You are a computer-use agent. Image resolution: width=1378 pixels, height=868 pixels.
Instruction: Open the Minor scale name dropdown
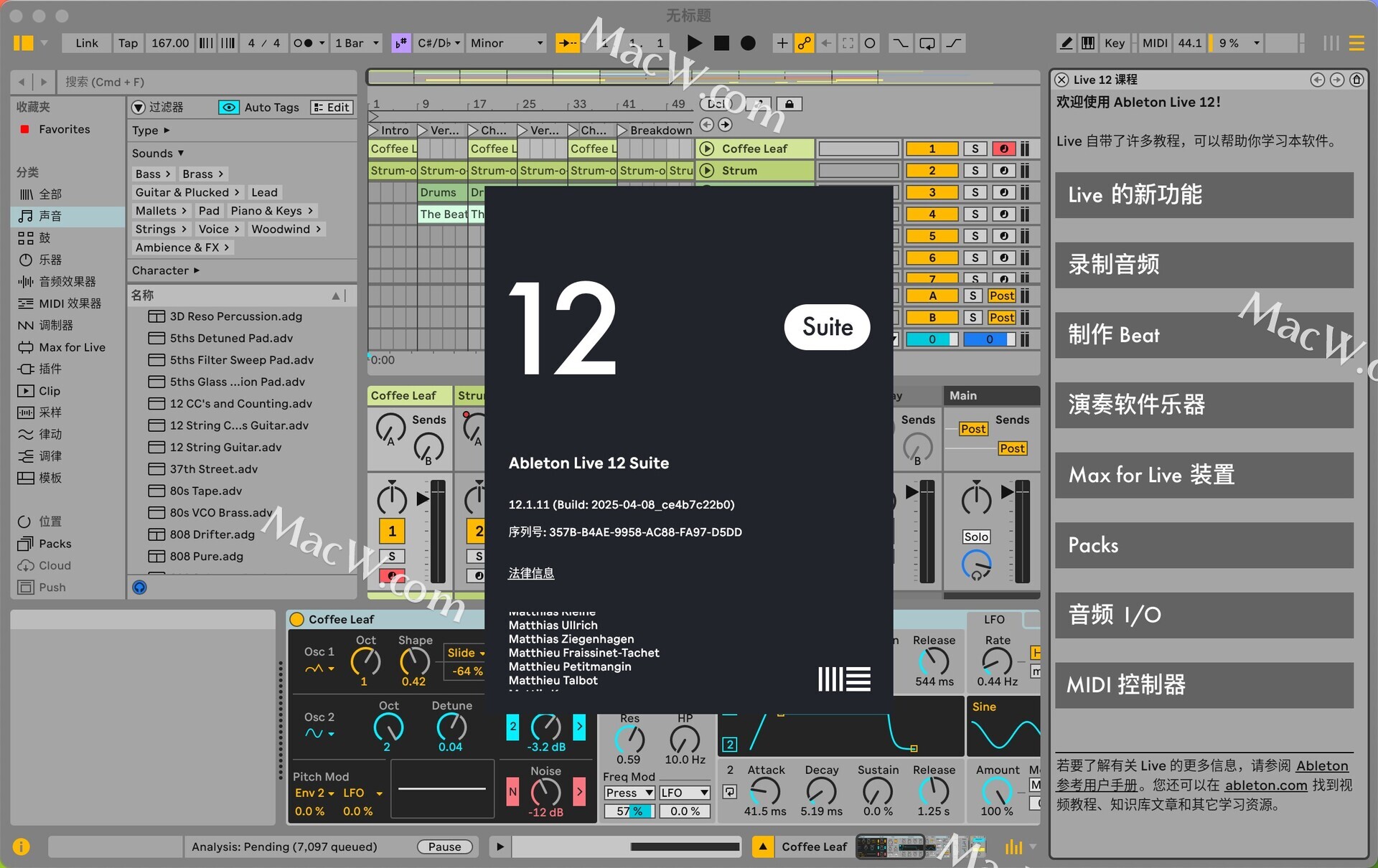pyautogui.click(x=507, y=43)
